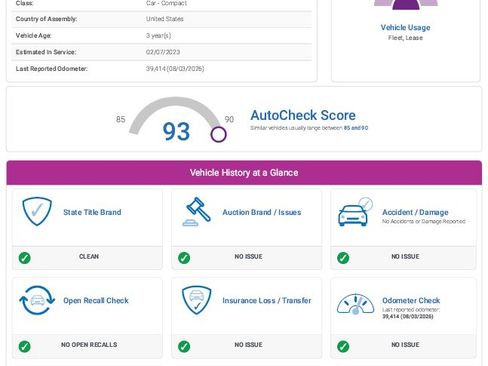Screen dimensions: 488x366
Task: Click the NO OPEN RECALLS status text
Action: [x=89, y=345]
